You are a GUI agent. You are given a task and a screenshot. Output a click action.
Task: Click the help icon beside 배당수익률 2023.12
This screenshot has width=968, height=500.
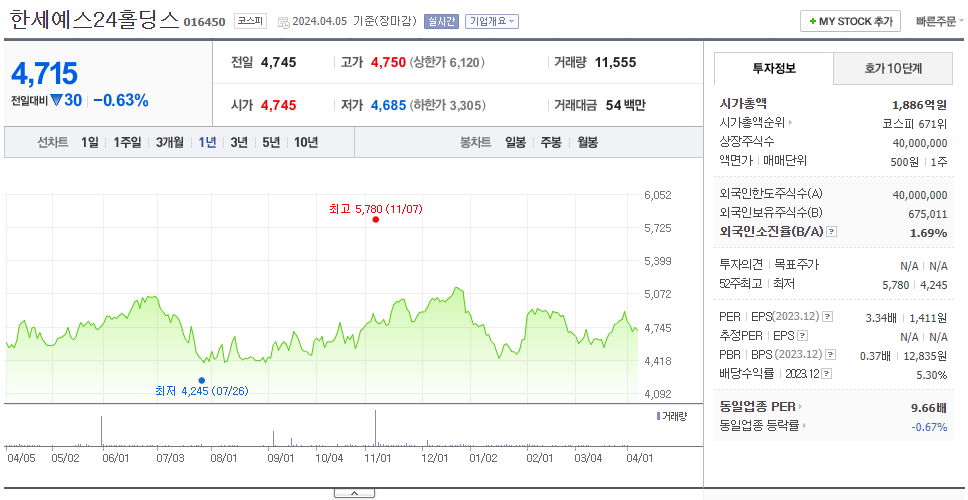[827, 374]
